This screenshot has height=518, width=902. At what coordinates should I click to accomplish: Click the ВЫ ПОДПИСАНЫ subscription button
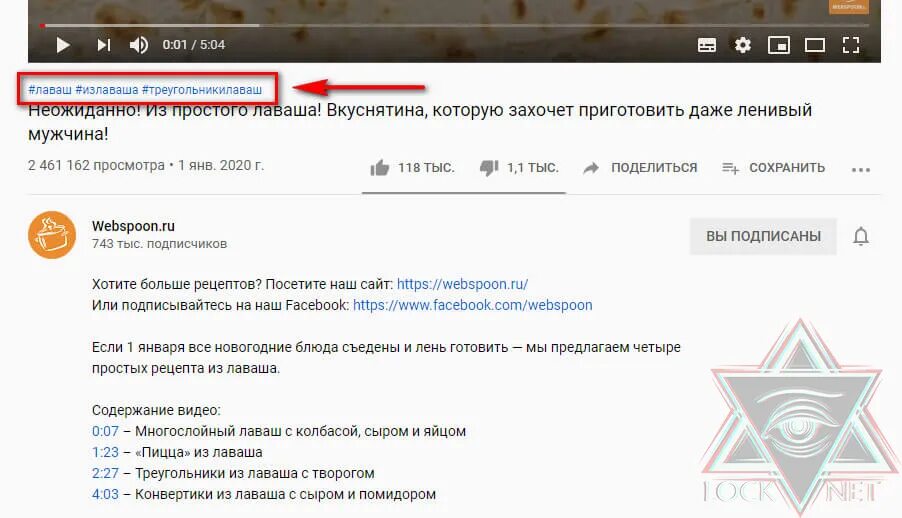[763, 237]
